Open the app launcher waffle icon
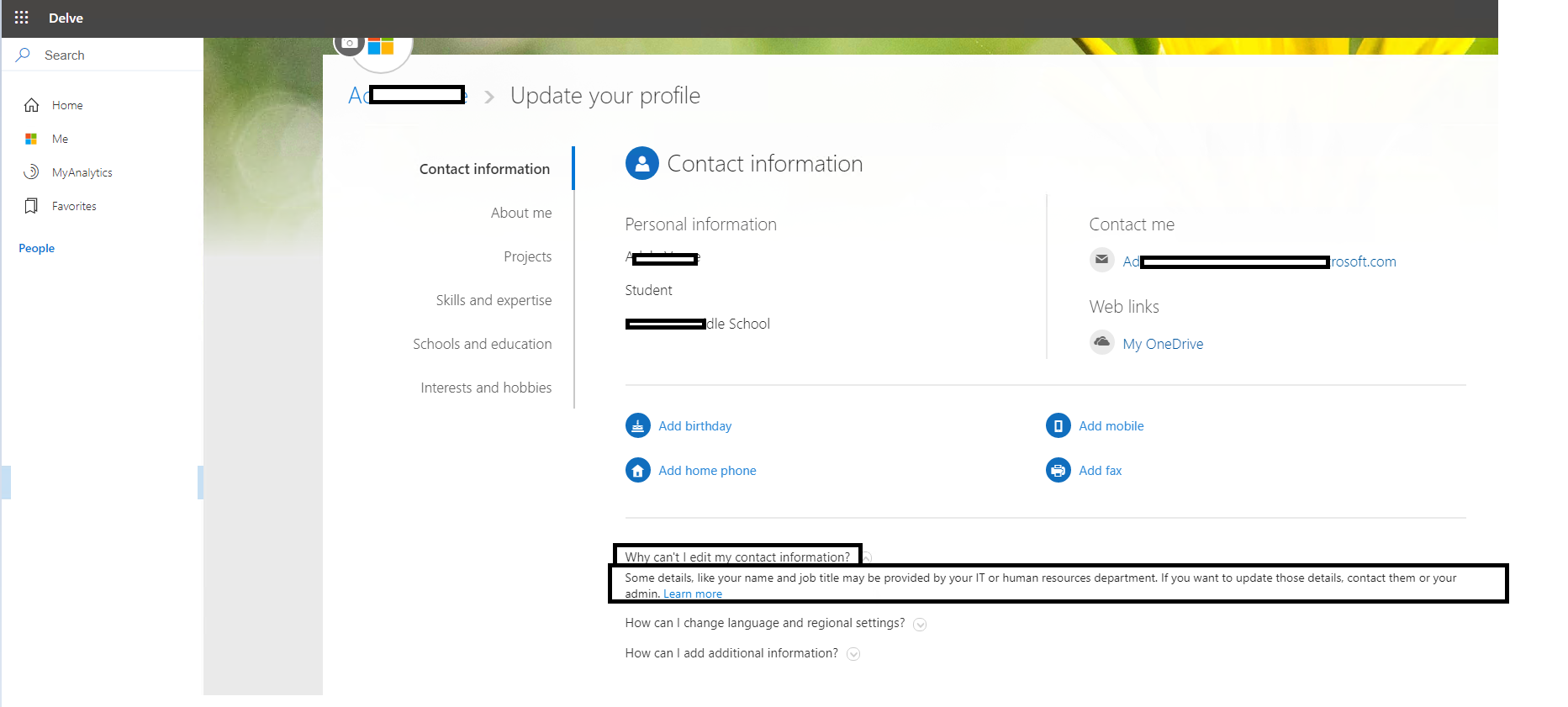This screenshot has width=1568, height=707. [22, 18]
